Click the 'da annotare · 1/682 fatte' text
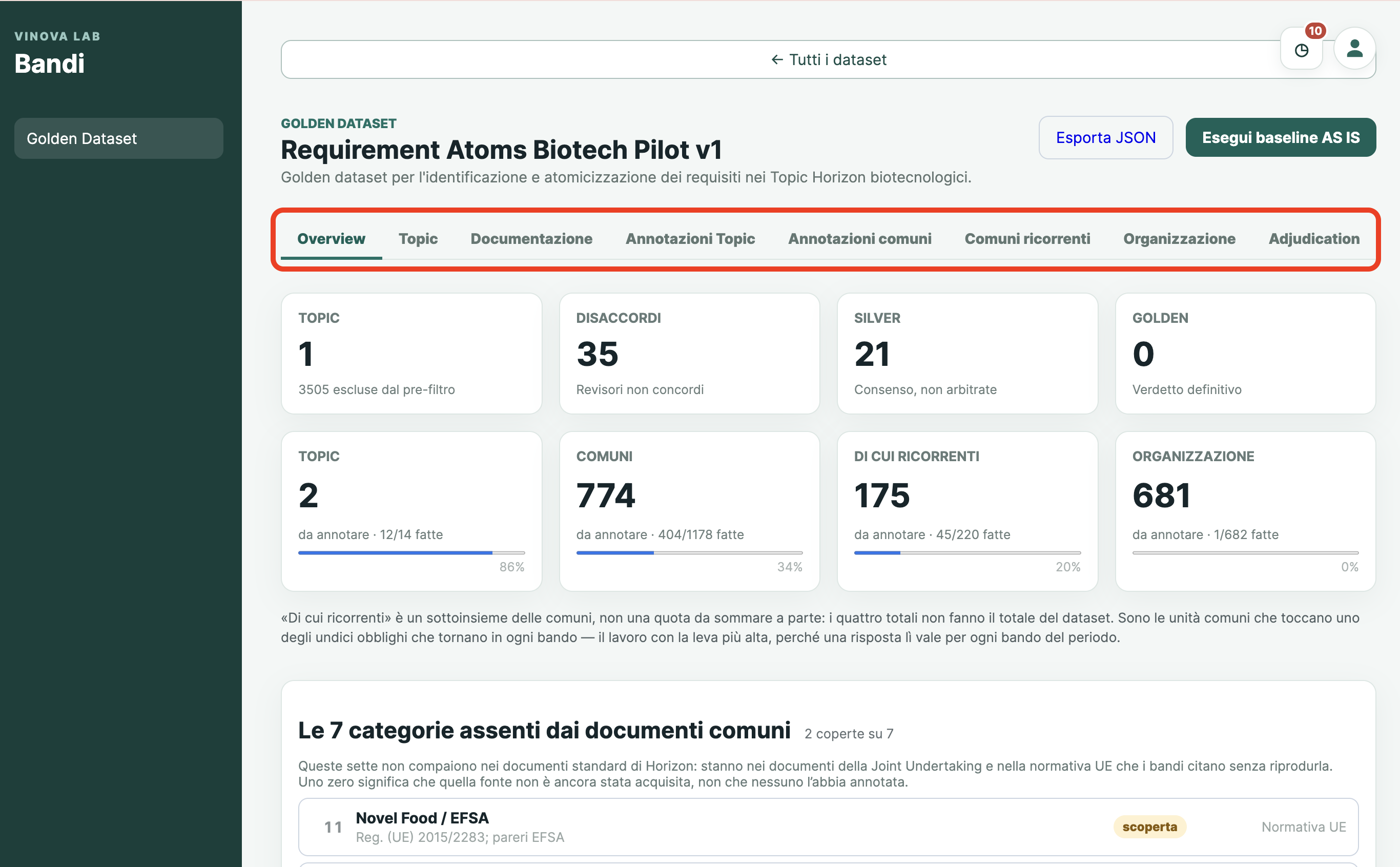This screenshot has height=867, width=1400. [x=1205, y=534]
